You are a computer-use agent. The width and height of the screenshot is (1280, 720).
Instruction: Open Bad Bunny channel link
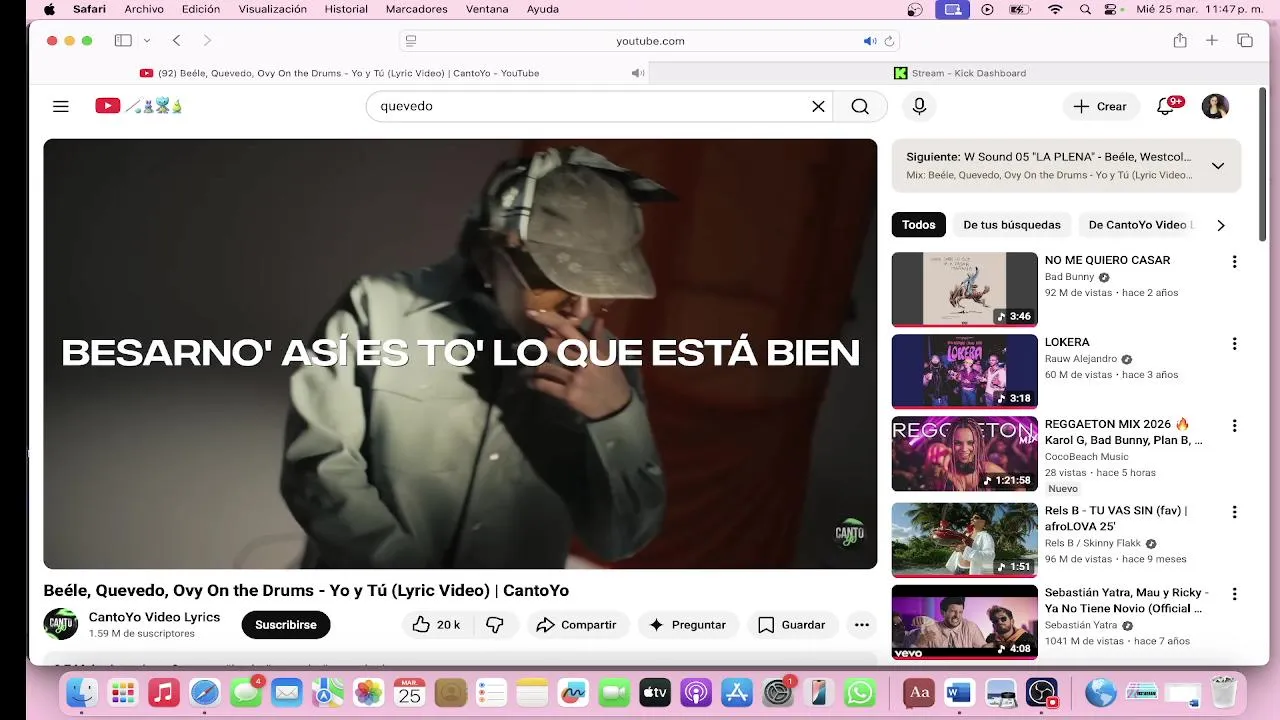(1070, 277)
